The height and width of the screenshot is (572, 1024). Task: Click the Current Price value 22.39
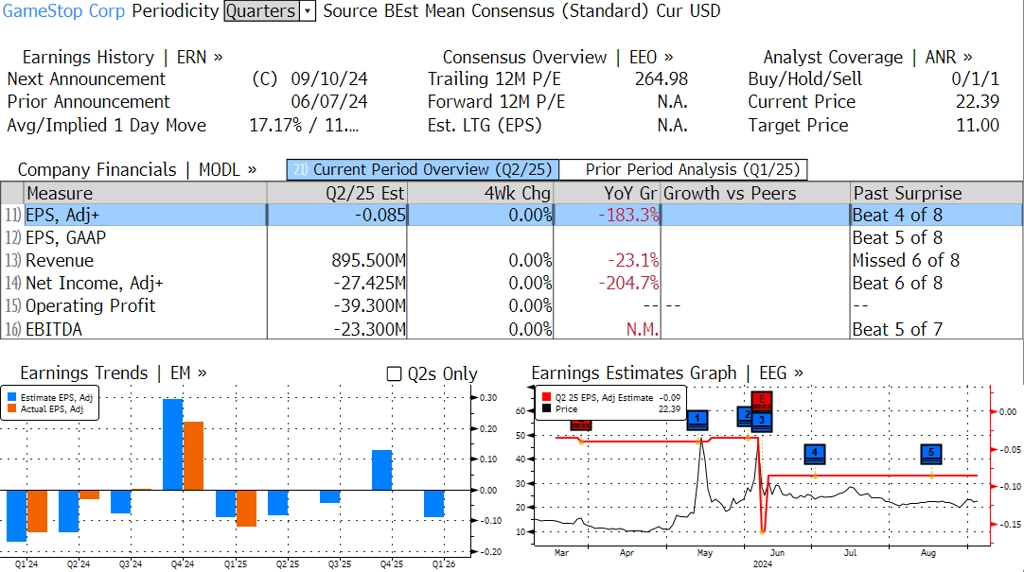point(978,102)
